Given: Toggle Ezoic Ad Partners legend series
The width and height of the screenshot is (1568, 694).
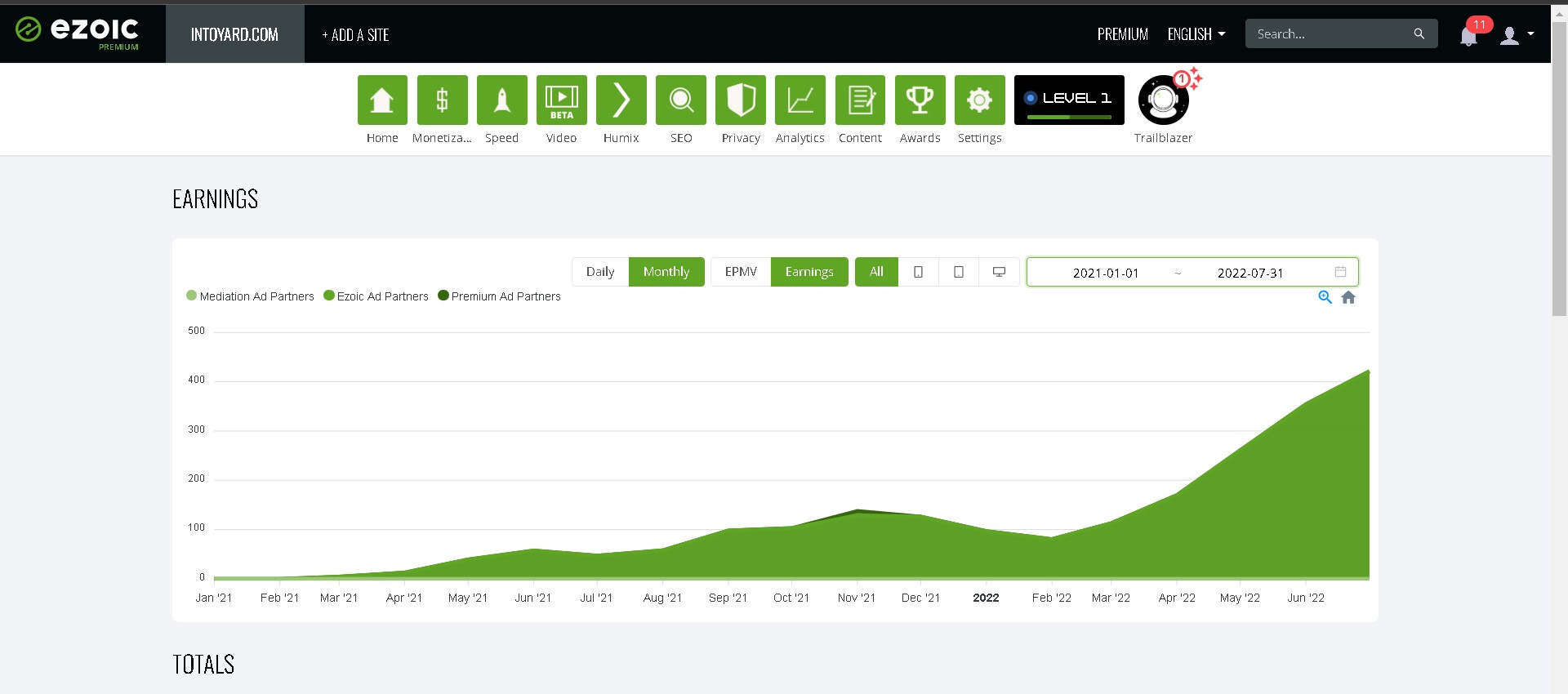Looking at the screenshot, I should 376,296.
